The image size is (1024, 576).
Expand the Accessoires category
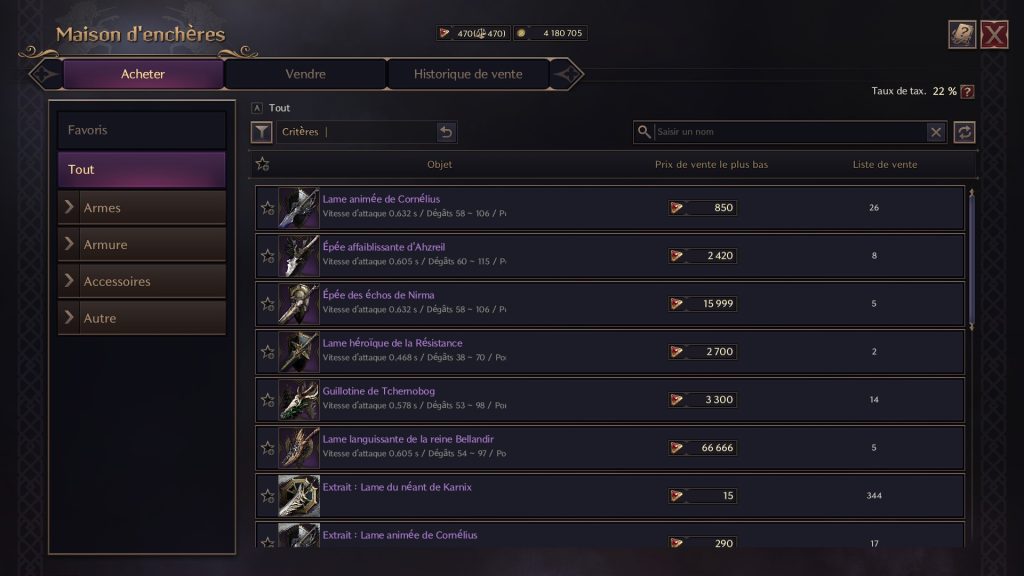point(142,282)
